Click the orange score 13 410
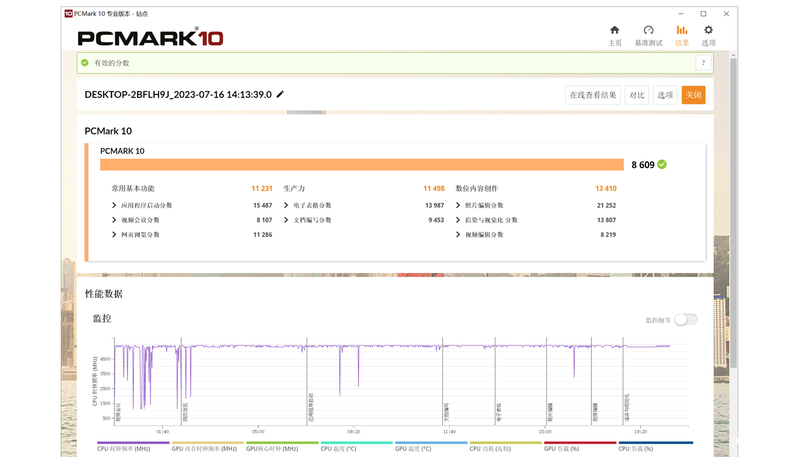 coord(606,188)
